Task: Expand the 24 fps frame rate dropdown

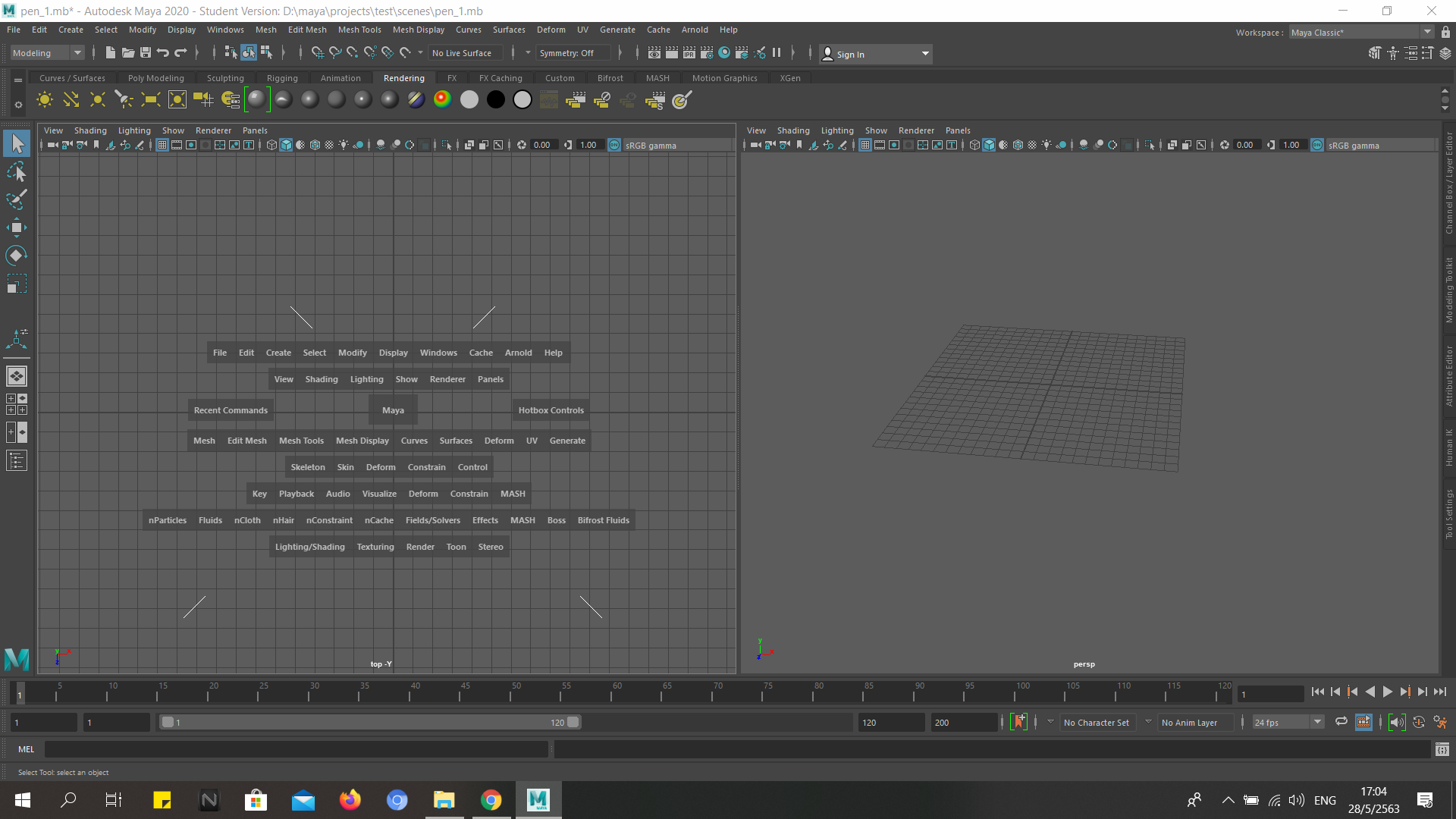Action: 1318,723
